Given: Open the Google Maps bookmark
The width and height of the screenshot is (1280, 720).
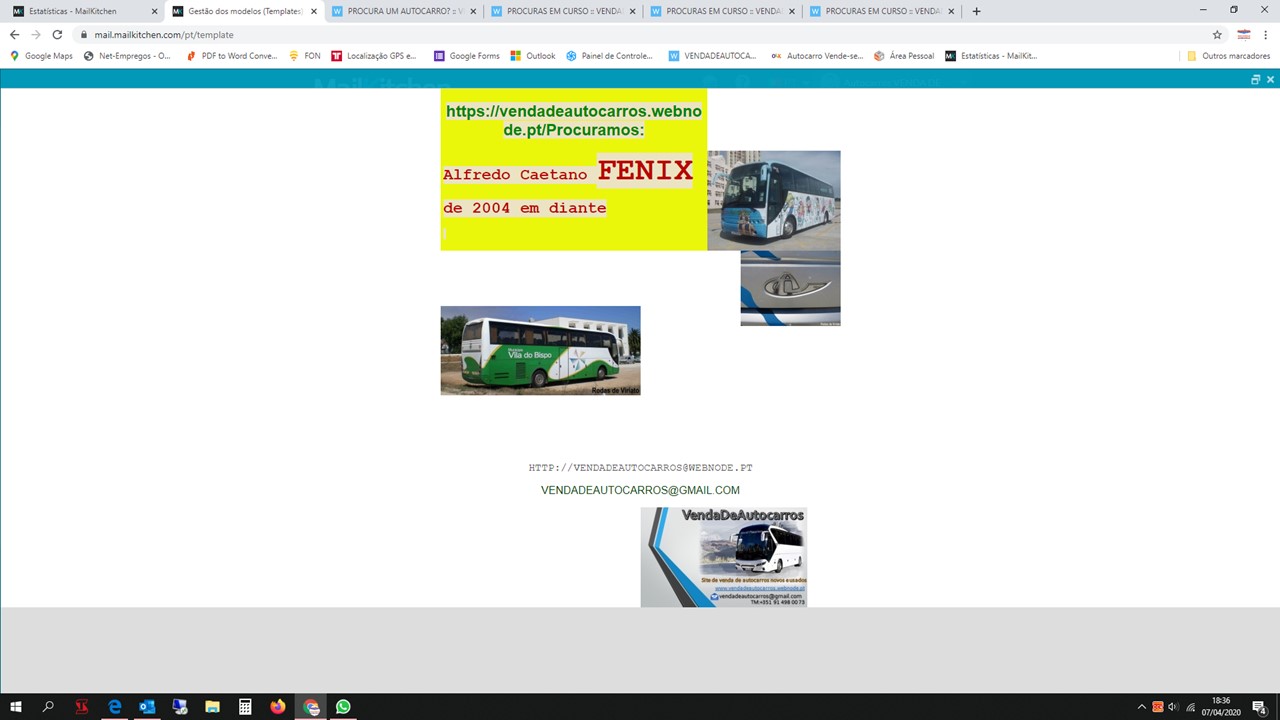Looking at the screenshot, I should pos(41,56).
